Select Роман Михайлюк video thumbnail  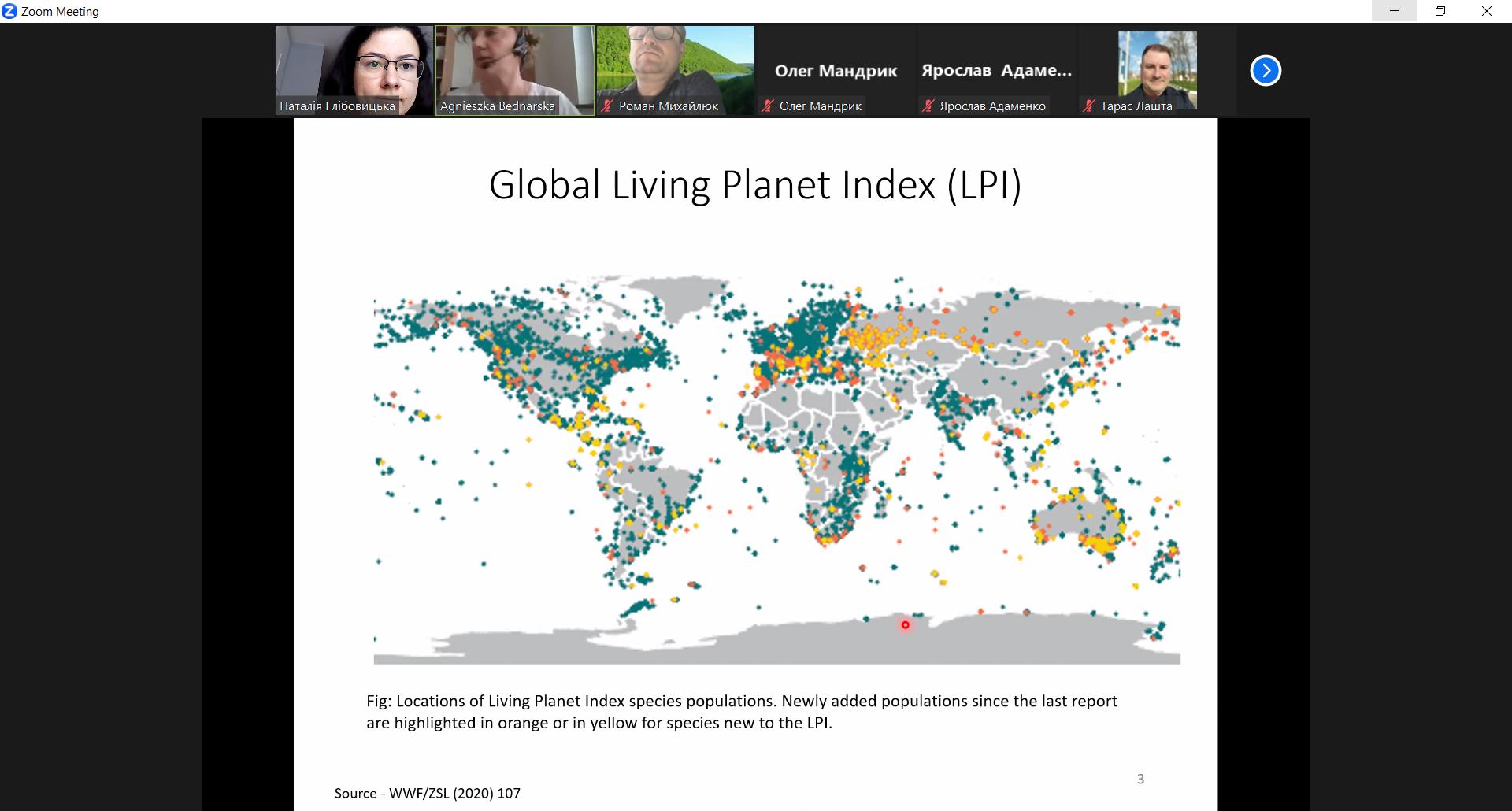click(676, 71)
